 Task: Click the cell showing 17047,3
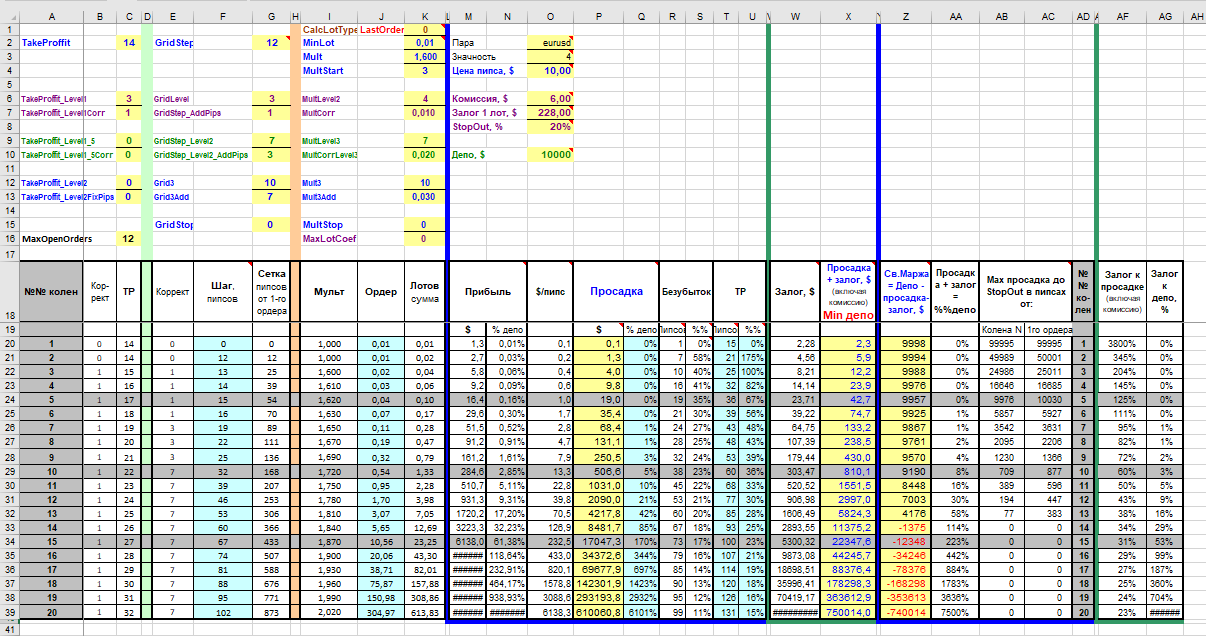coord(598,541)
